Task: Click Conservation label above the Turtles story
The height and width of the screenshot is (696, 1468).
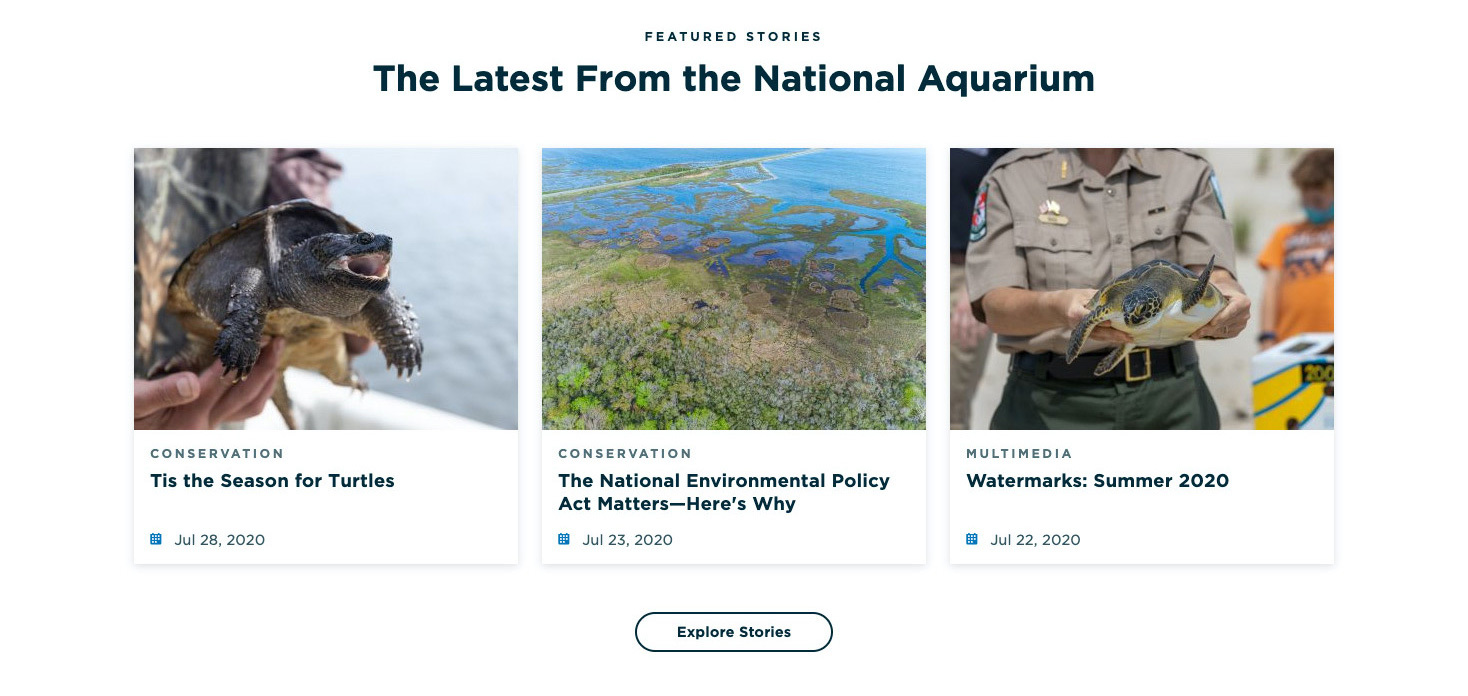Action: [217, 454]
